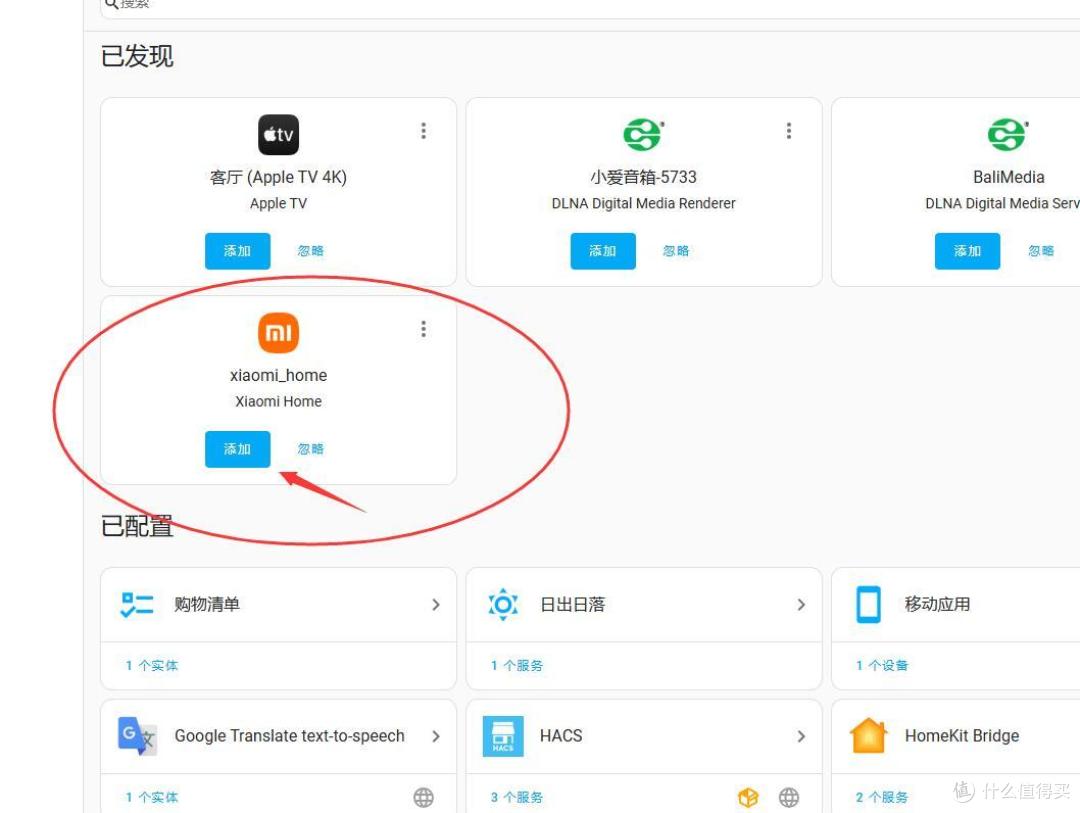Ignore the xiaomi_home integration
Image resolution: width=1080 pixels, height=813 pixels.
(310, 449)
